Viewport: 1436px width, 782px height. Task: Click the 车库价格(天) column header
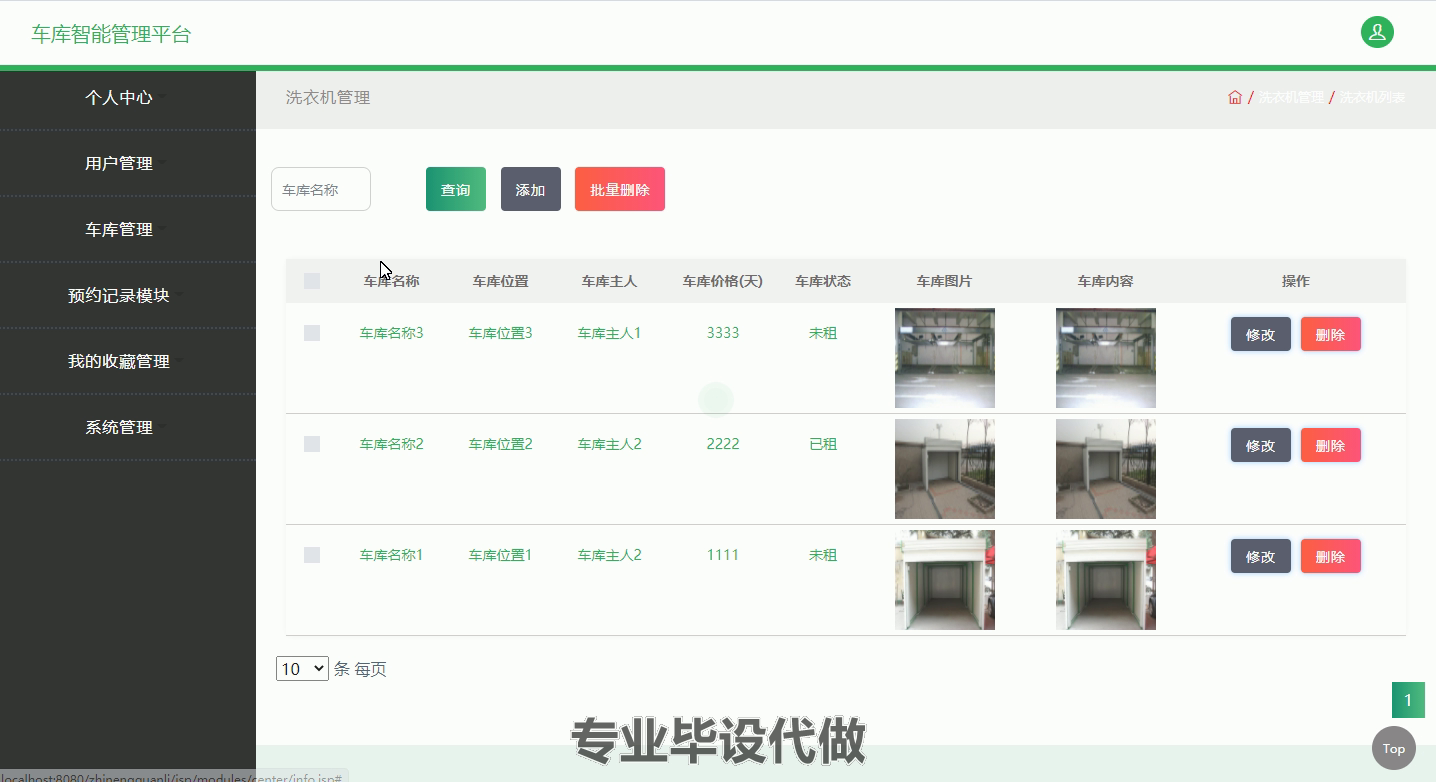pyautogui.click(x=723, y=281)
